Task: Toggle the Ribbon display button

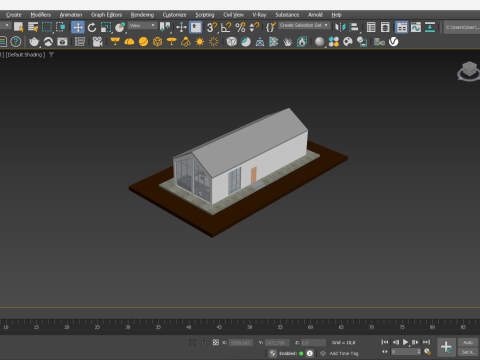Action: [402, 27]
